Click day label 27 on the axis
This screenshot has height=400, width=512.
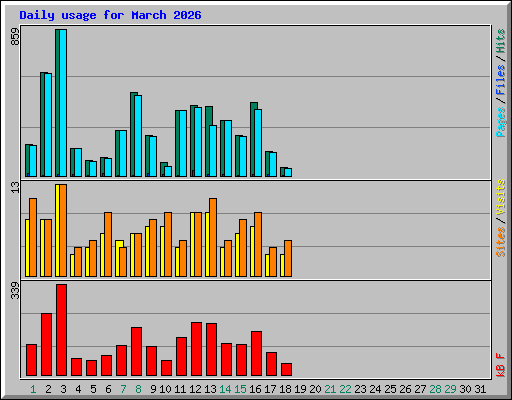420,389
